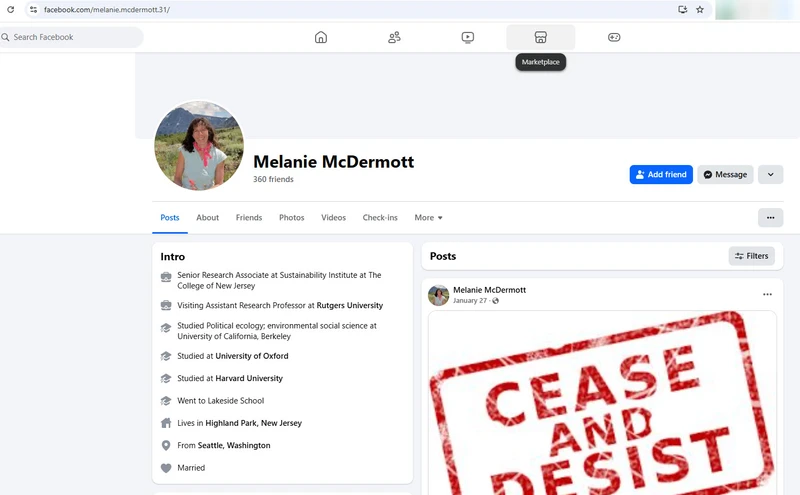800x495 pixels.
Task: Click the Harvard University link
Action: coord(249,378)
